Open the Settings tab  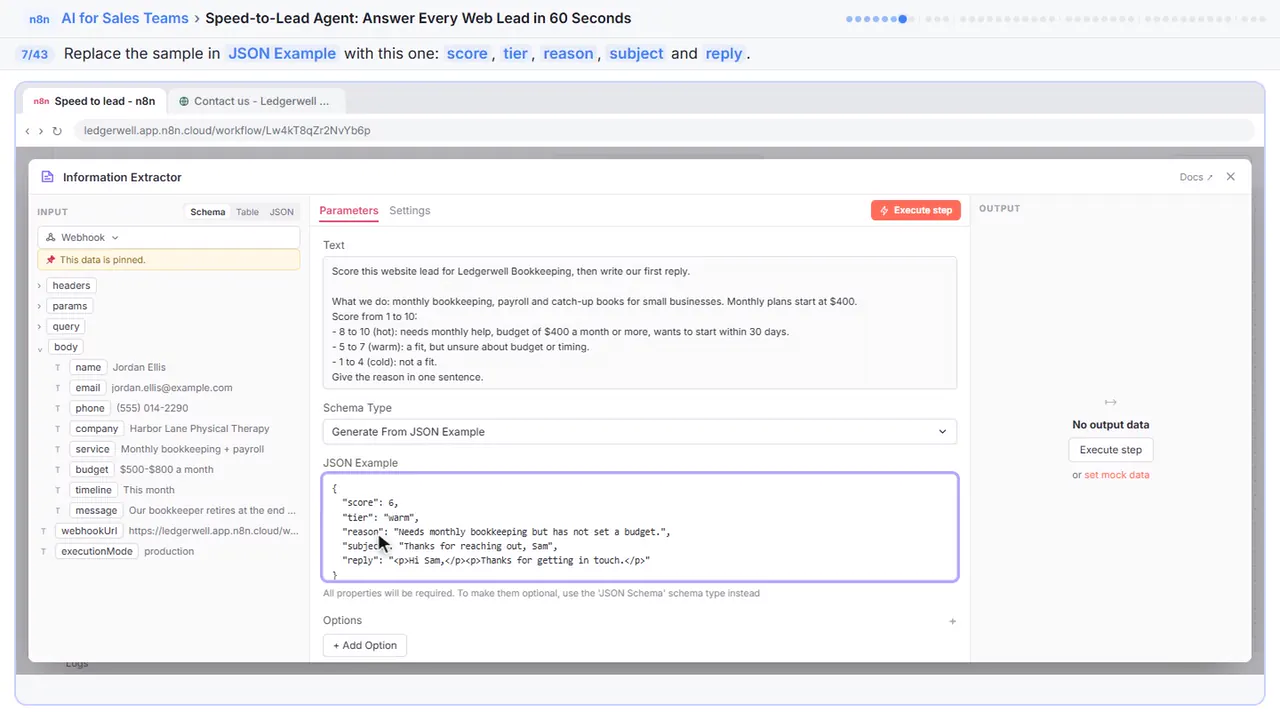pos(410,211)
